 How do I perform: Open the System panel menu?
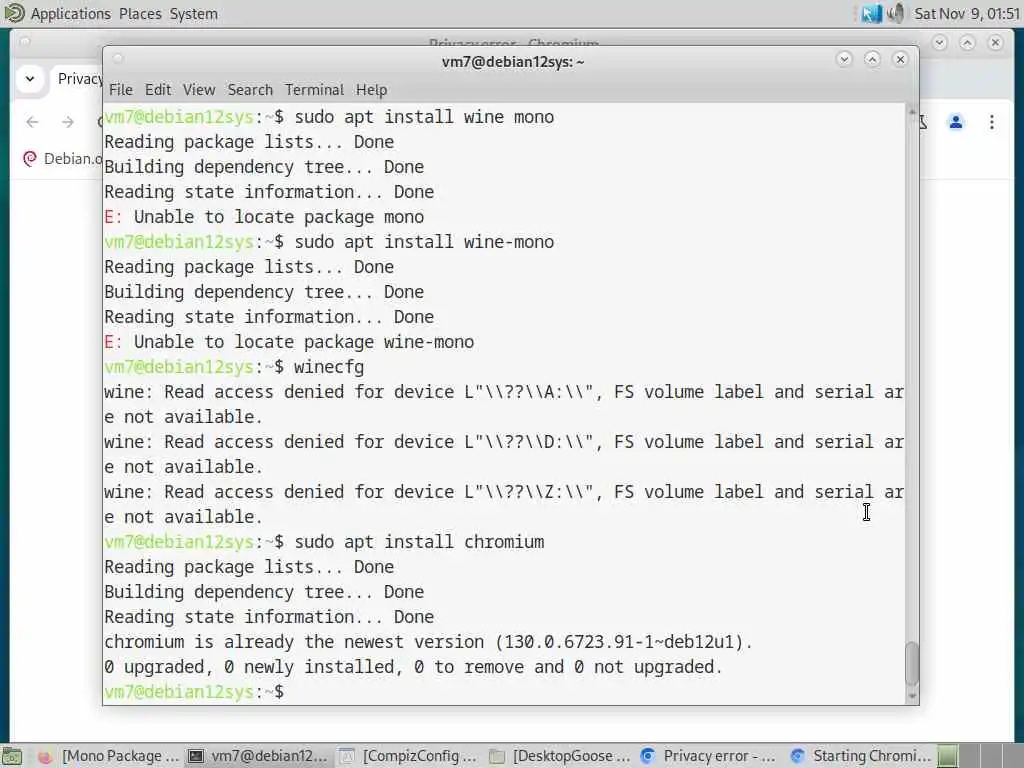(x=193, y=14)
